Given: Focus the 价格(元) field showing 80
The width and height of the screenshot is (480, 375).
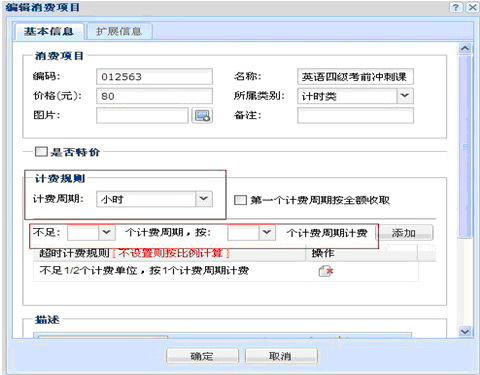Looking at the screenshot, I should tap(154, 96).
